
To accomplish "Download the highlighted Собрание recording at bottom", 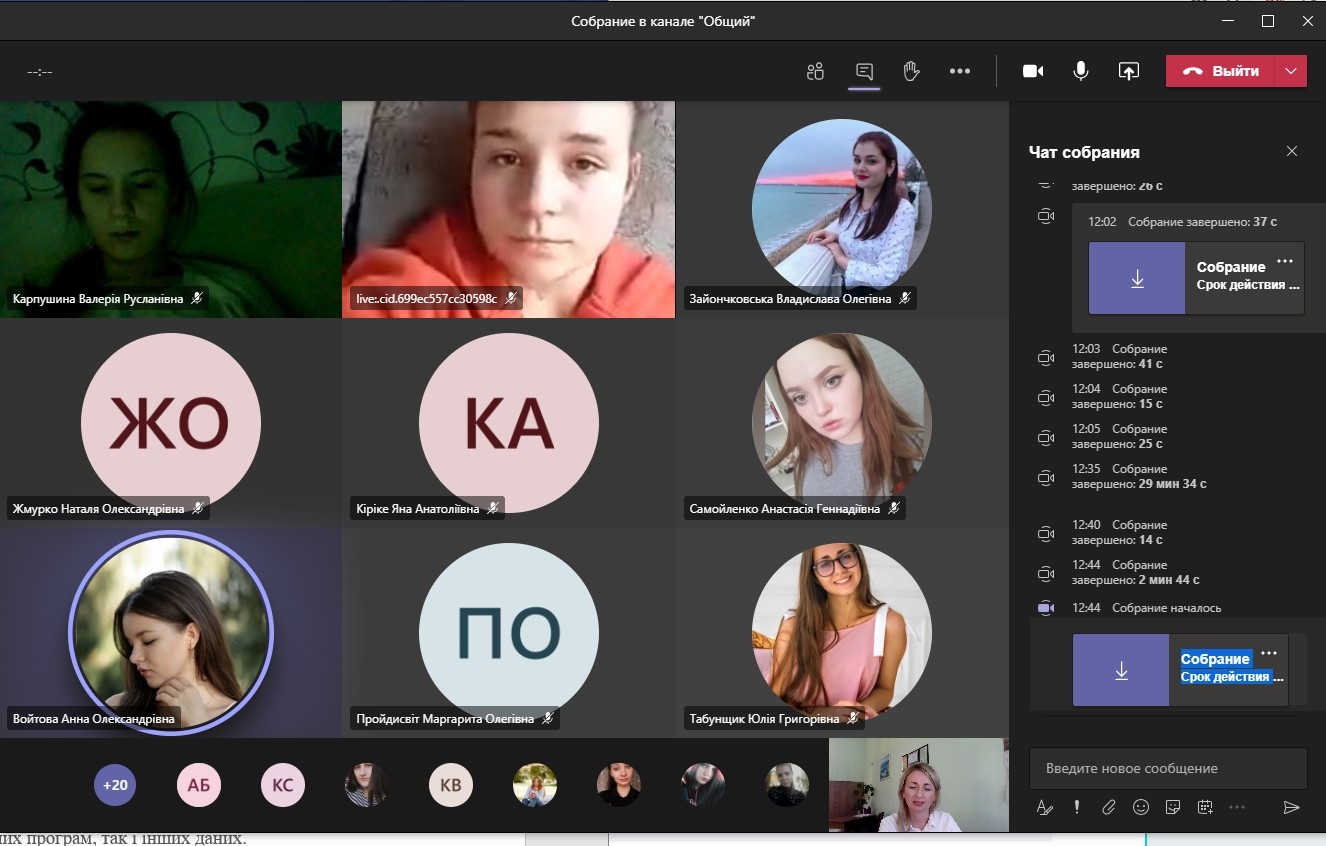I will point(1121,671).
